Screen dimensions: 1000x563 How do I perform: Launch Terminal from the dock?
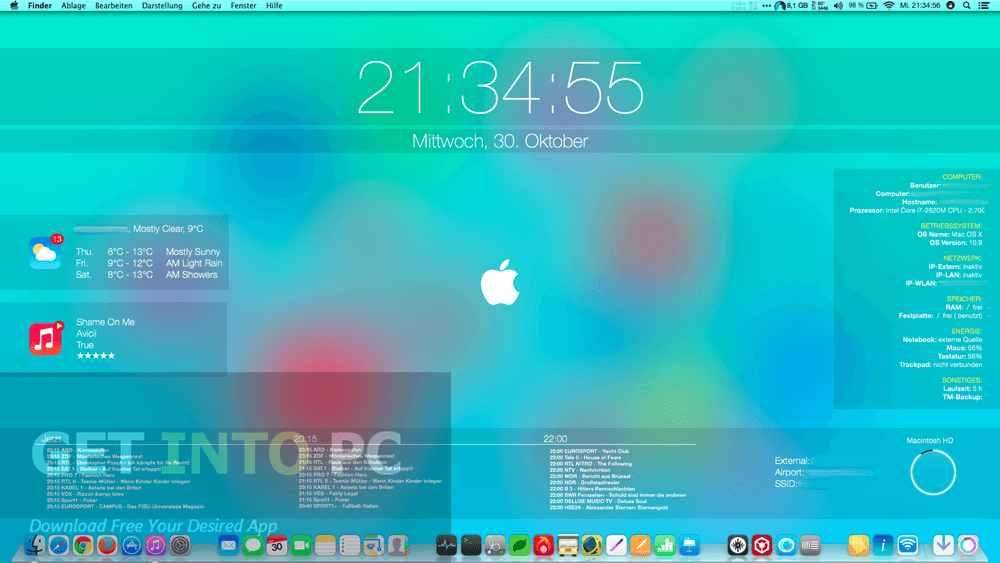[471, 545]
